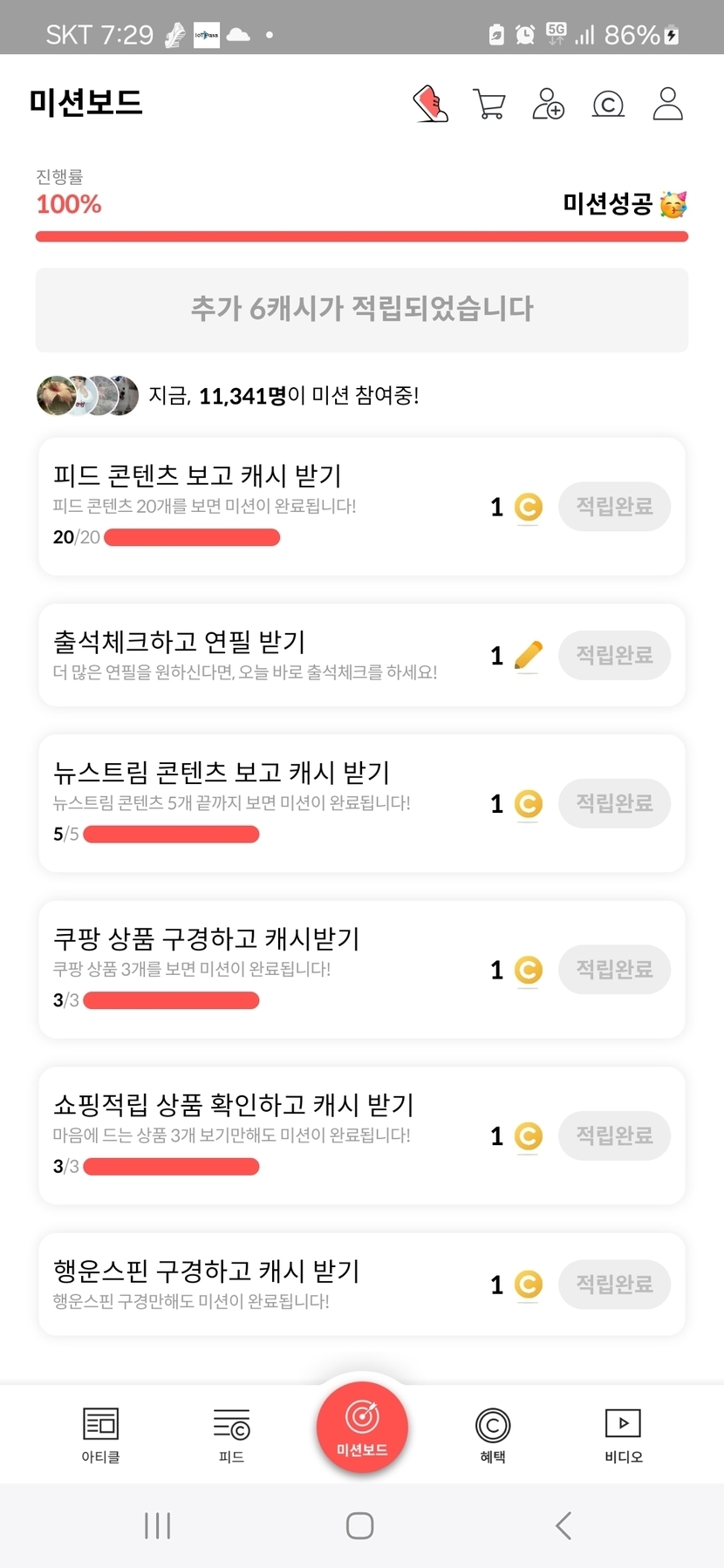Click the 100% mission progress bar
The width and height of the screenshot is (724, 1568).
[362, 236]
